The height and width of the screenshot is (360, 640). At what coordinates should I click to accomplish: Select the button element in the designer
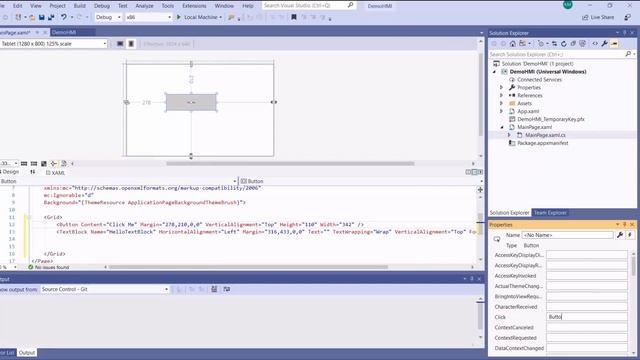click(191, 102)
